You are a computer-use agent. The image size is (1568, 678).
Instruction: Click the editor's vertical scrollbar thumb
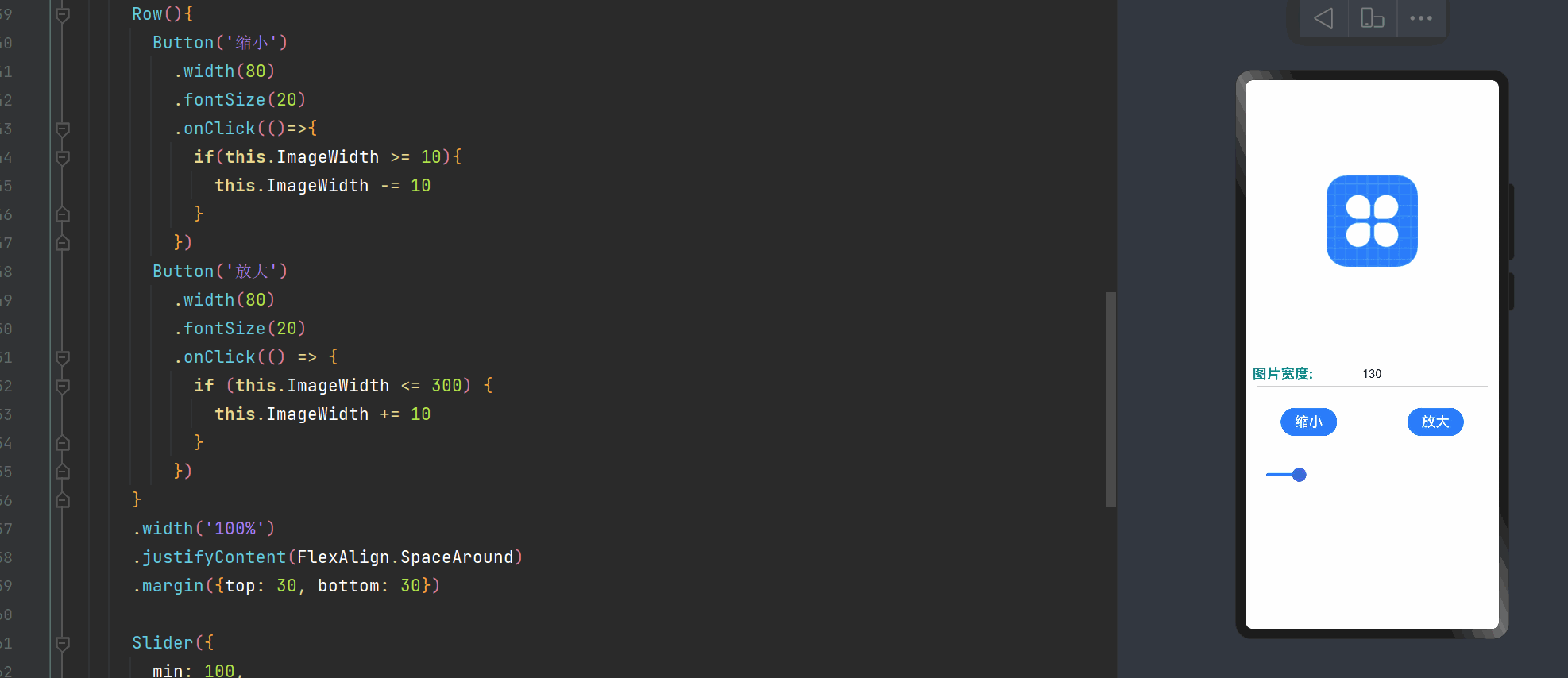click(1110, 399)
